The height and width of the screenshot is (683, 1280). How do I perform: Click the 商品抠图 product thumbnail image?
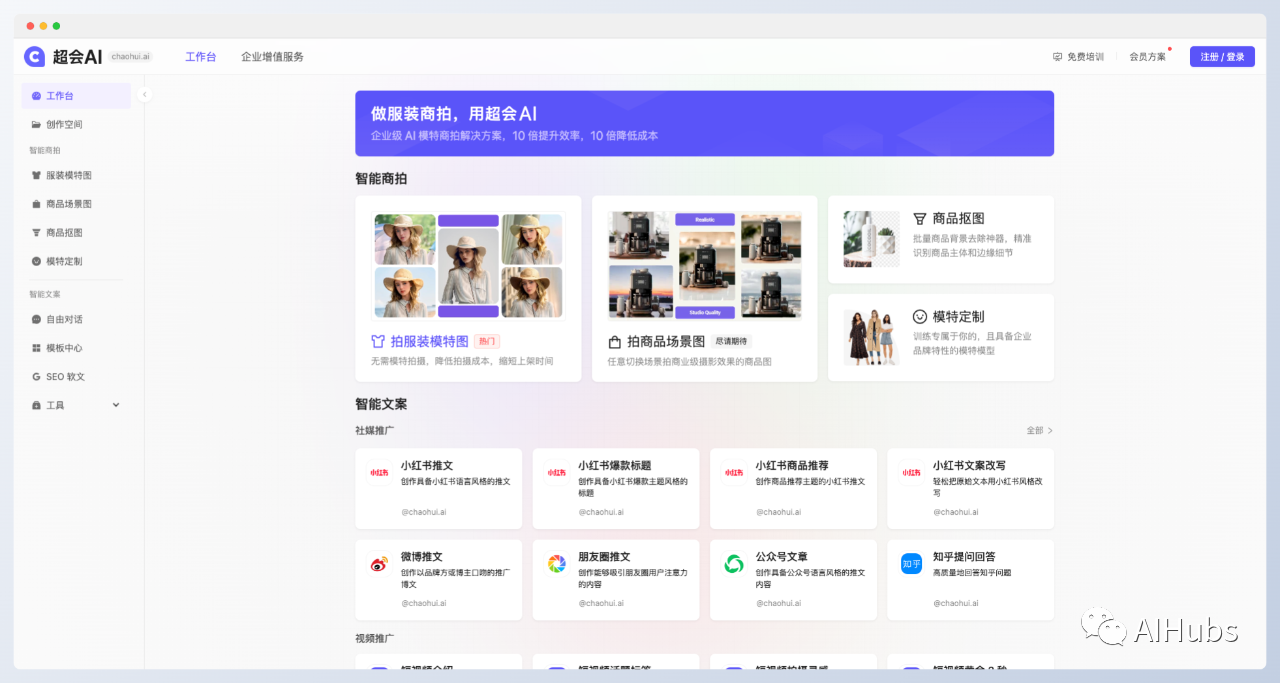pos(871,239)
